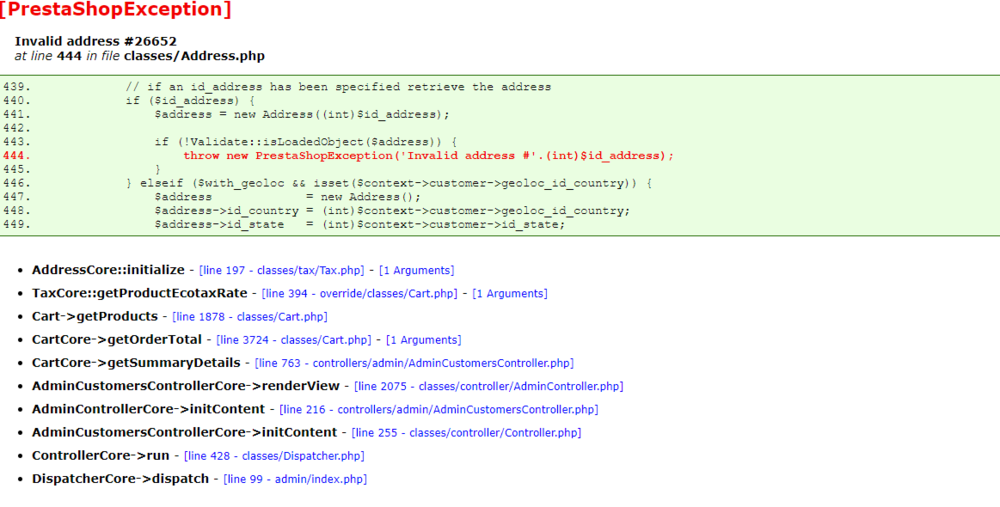Open the 'line 99 - admin/index.php' link

[x=295, y=479]
